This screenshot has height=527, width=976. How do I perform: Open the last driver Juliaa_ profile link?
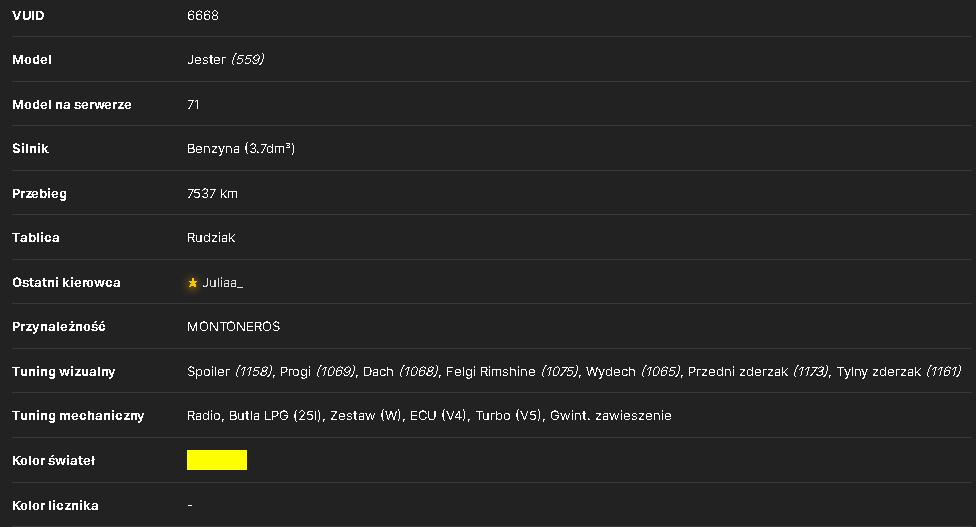click(x=222, y=282)
